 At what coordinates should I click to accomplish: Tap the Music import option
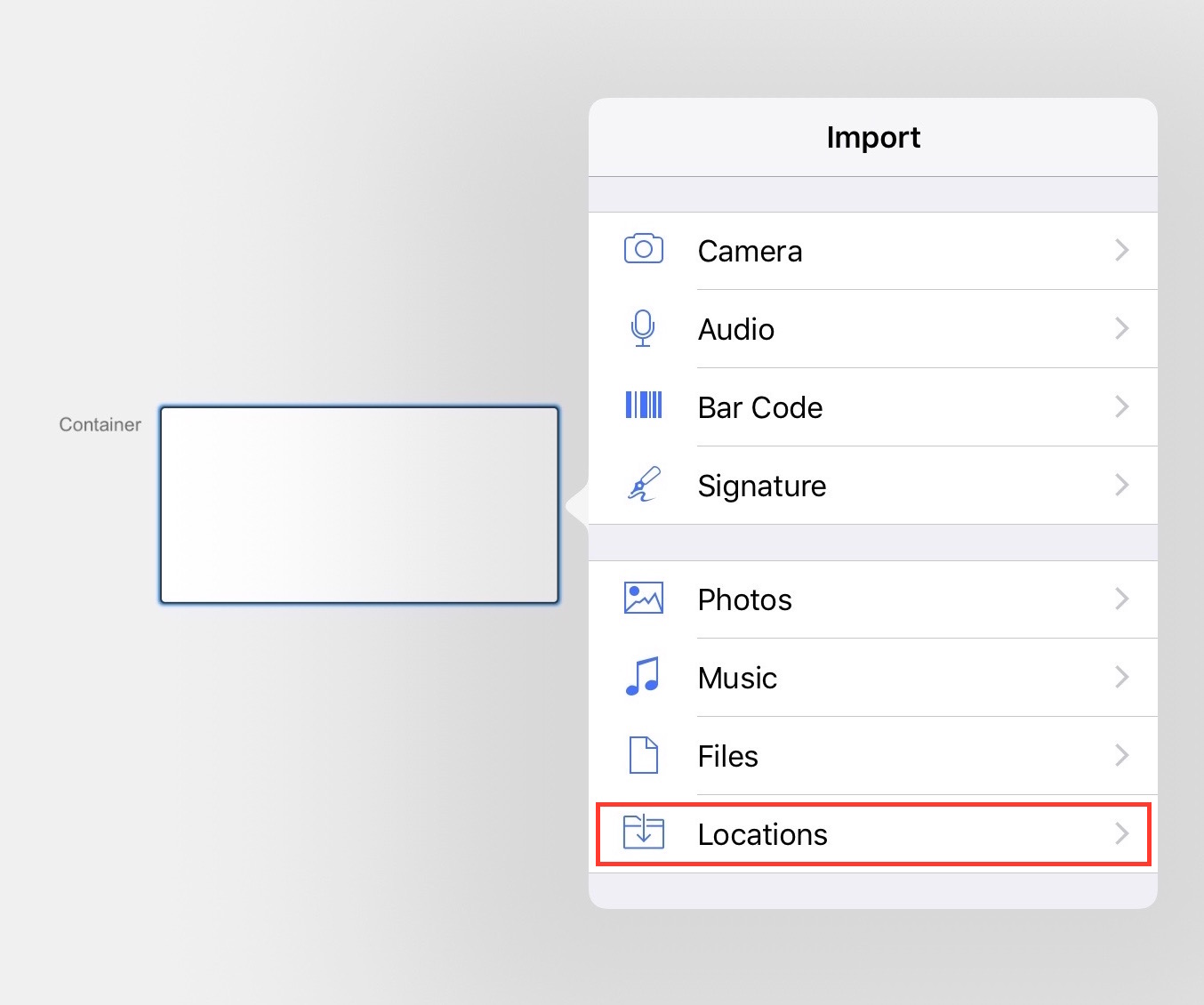coord(737,678)
